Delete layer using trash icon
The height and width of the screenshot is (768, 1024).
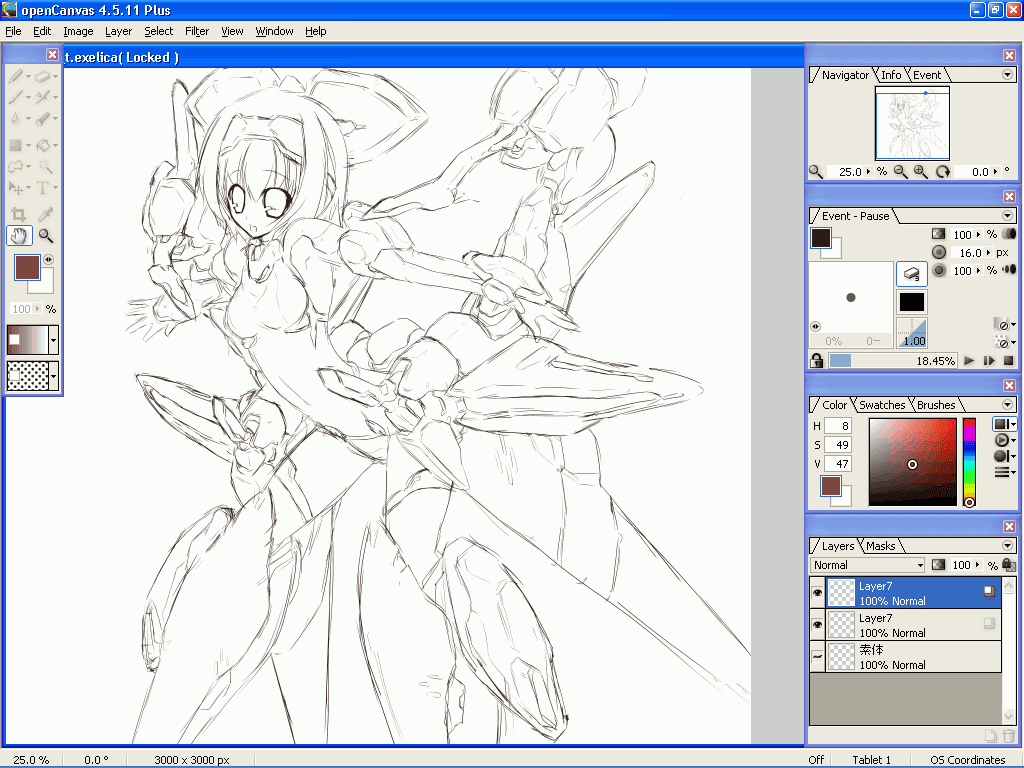[x=1009, y=736]
